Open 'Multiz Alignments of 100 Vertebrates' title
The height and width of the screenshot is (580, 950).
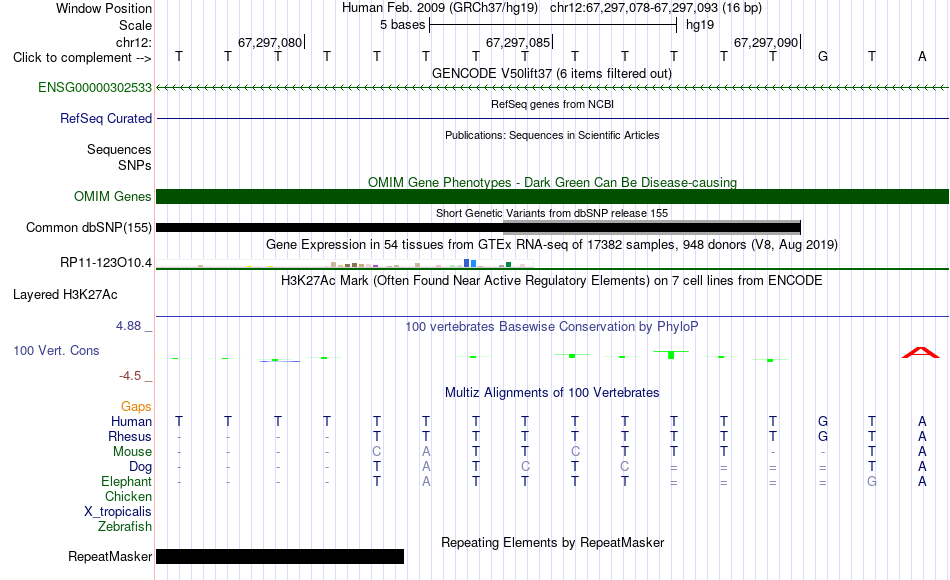point(552,392)
